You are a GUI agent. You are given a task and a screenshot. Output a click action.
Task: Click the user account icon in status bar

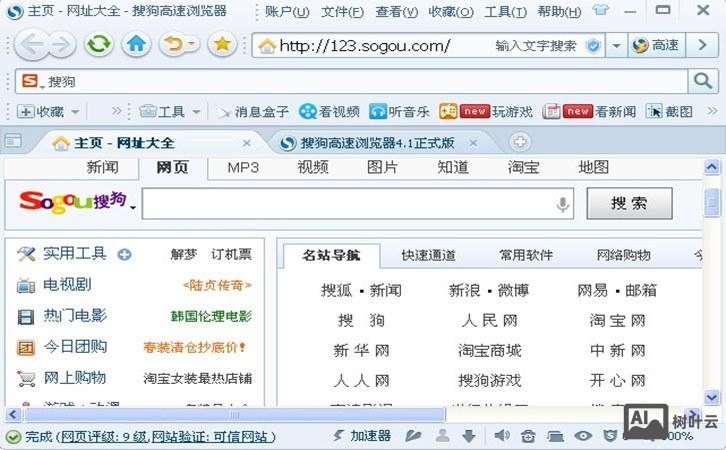[x=443, y=436]
